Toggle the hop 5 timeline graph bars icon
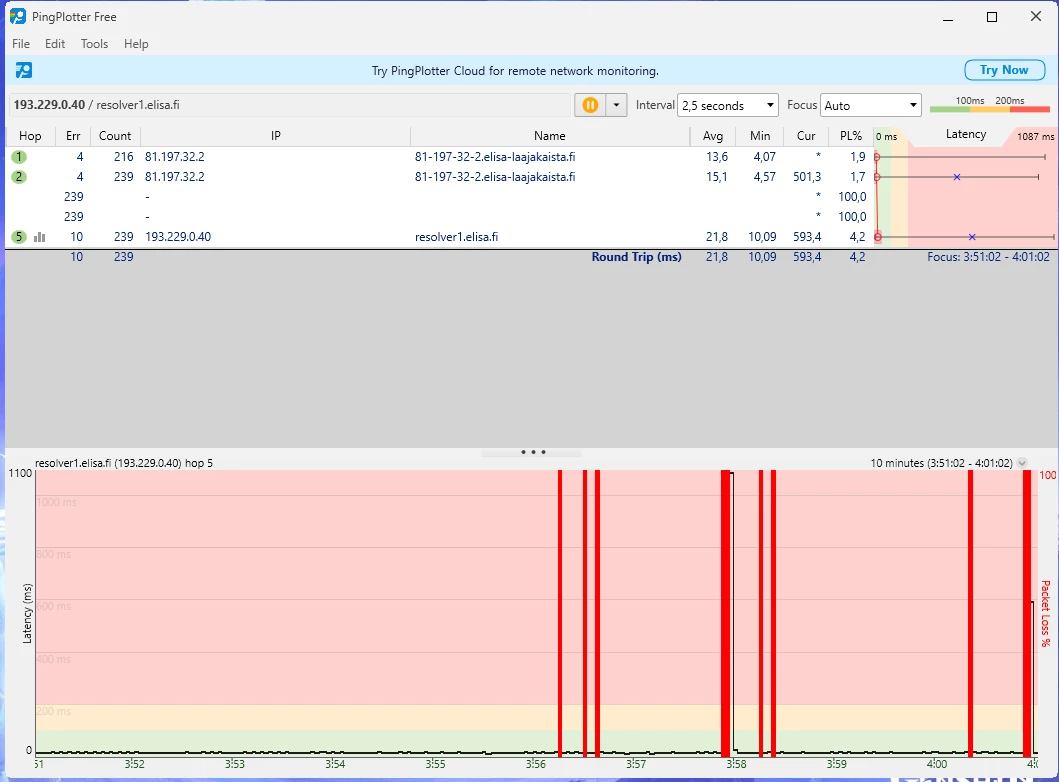 (40, 237)
